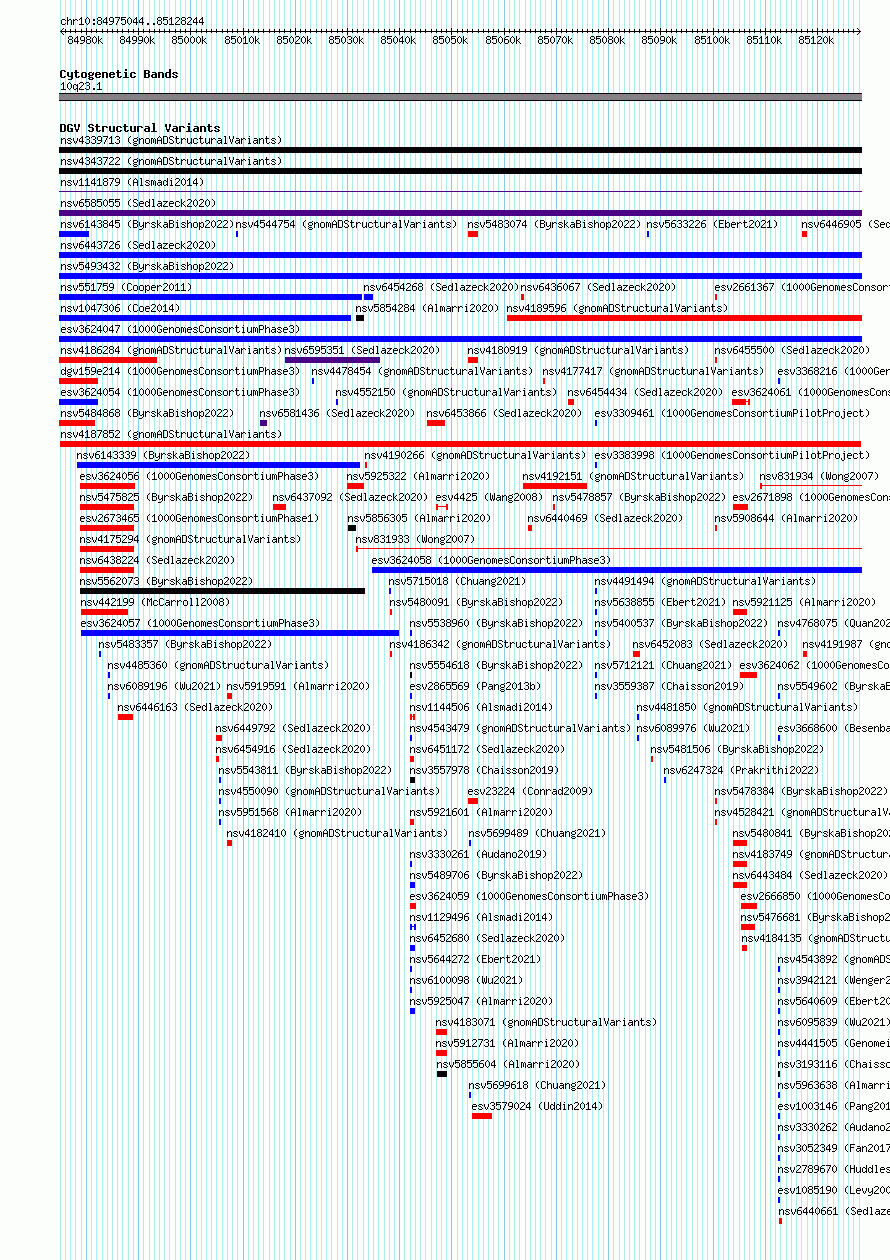
Task: Open variant esv4425 (Wang2008)
Action: (489, 497)
